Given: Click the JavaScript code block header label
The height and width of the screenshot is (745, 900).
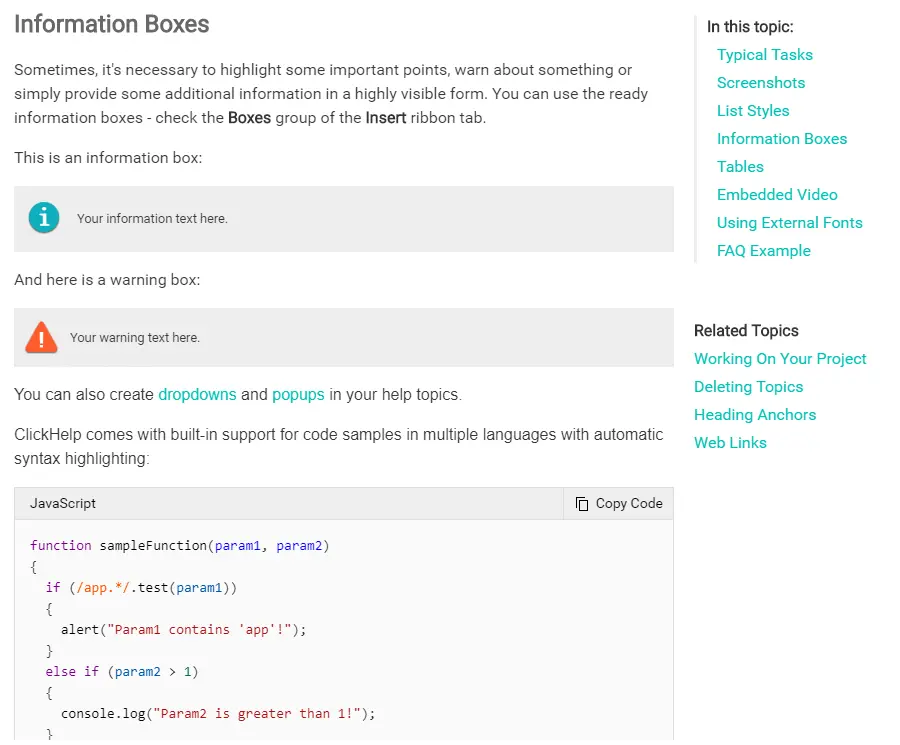Looking at the screenshot, I should click(x=63, y=503).
